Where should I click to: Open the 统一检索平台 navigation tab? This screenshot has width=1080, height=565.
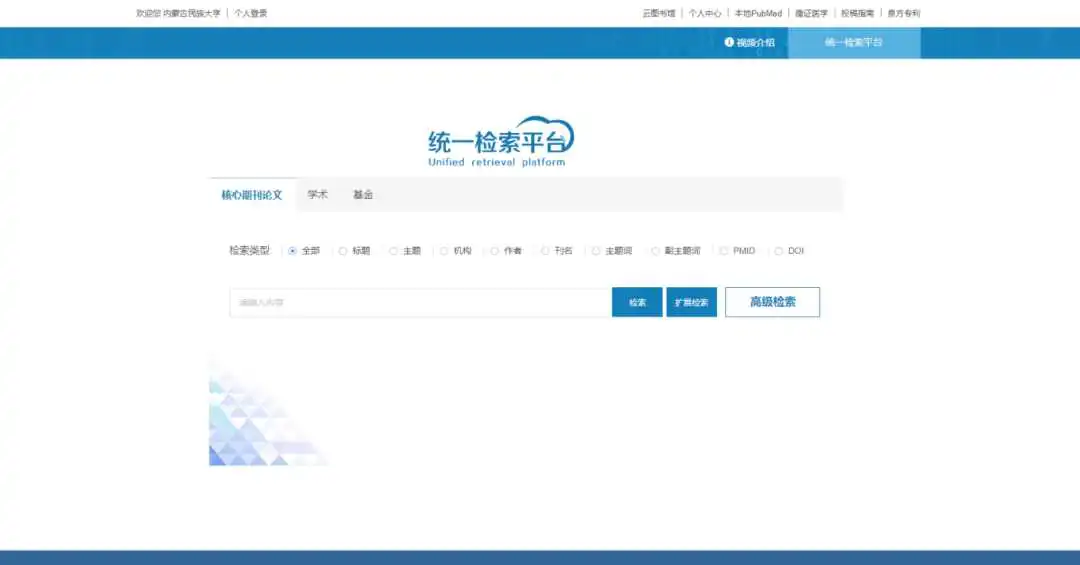[854, 43]
